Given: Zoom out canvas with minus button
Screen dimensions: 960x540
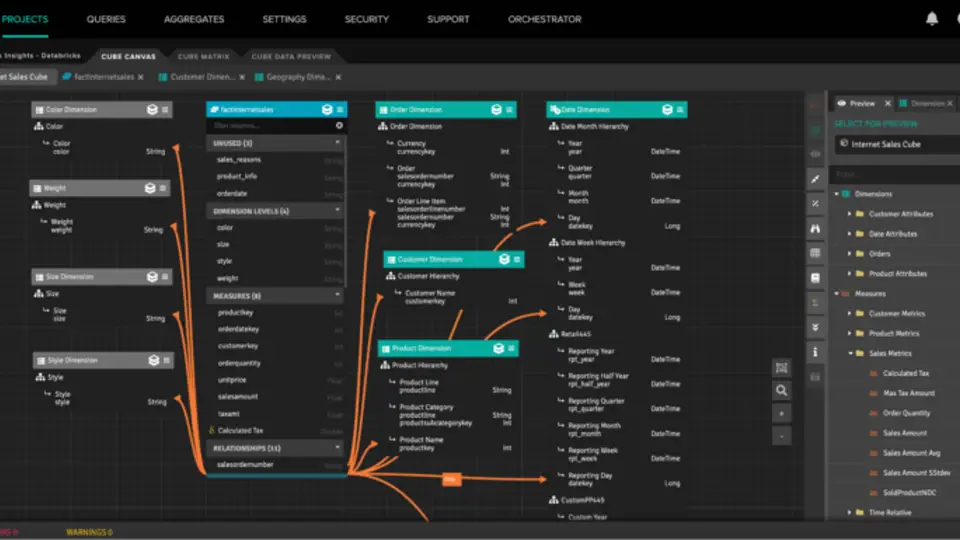Looking at the screenshot, I should (x=781, y=437).
